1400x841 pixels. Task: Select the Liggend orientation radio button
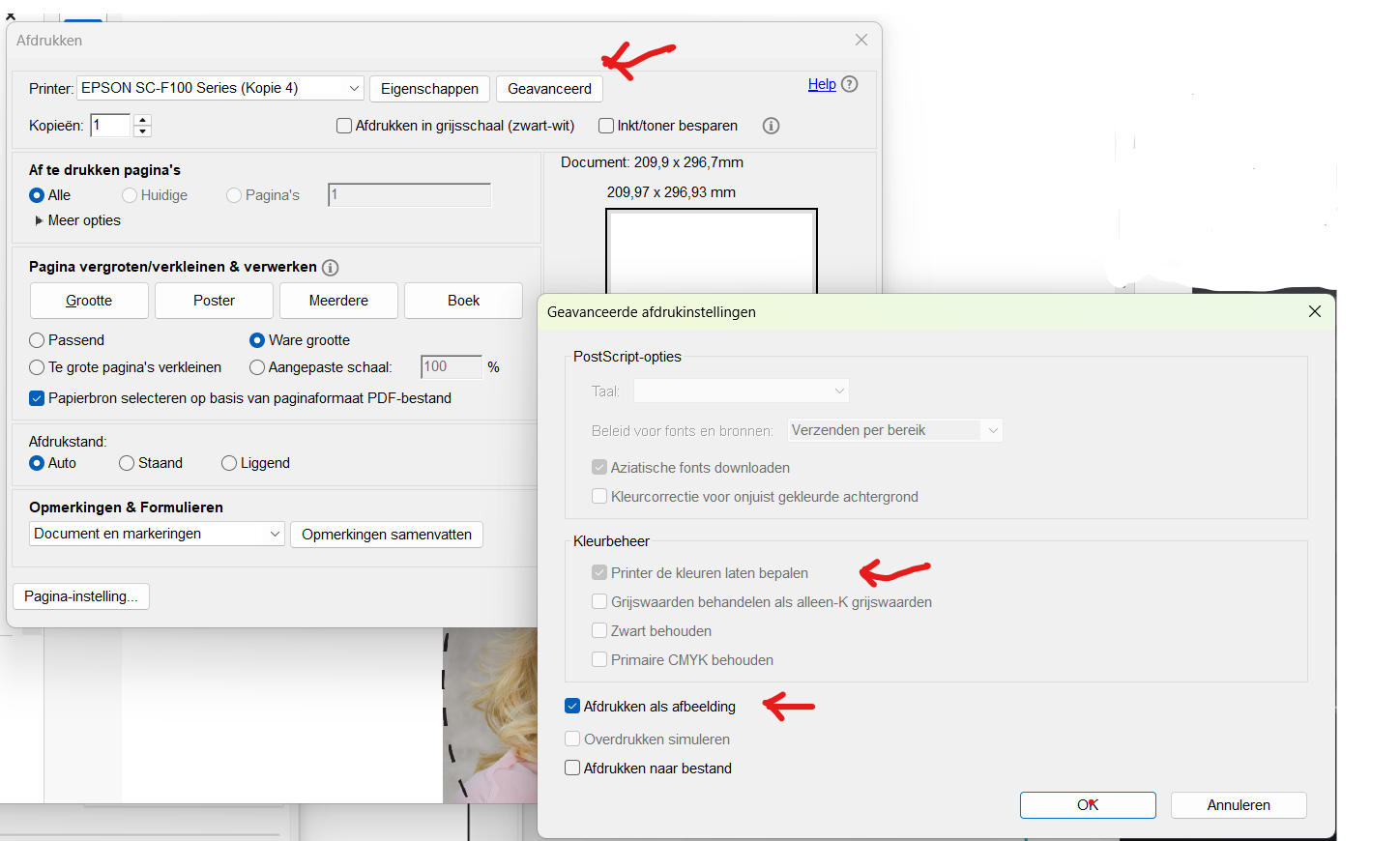229,463
